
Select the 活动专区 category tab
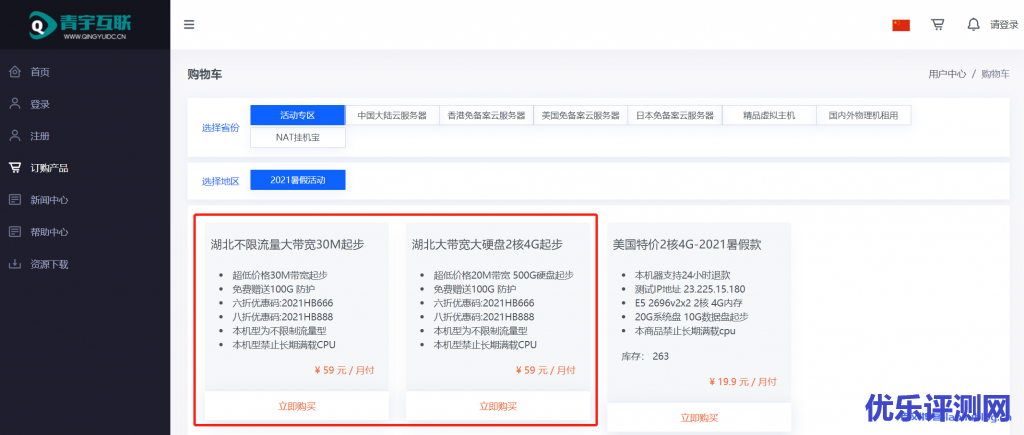[x=297, y=115]
